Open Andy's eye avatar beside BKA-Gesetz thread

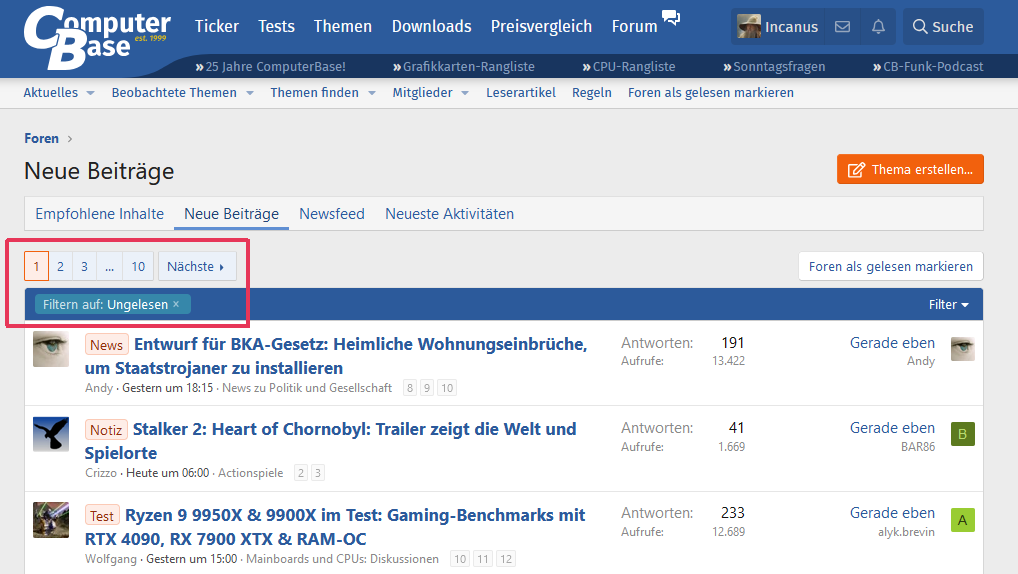[x=51, y=349]
